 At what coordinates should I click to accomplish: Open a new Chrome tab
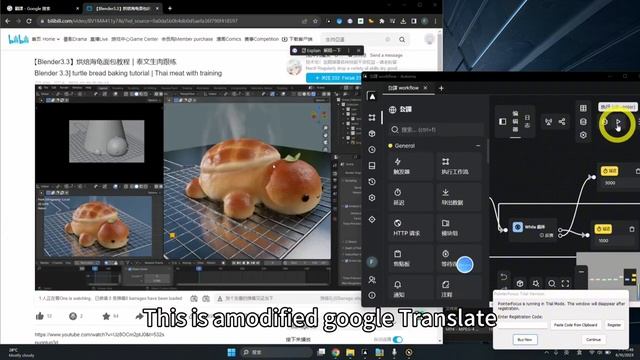coord(170,8)
